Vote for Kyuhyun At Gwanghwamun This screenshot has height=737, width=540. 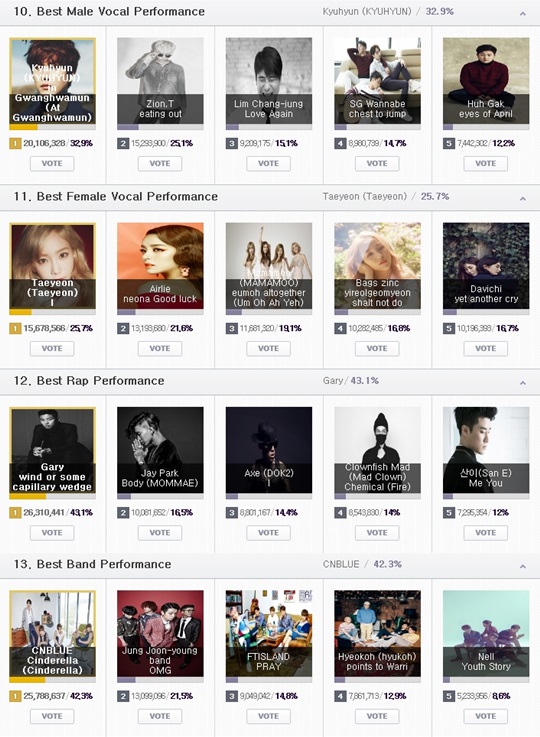pos(52,164)
